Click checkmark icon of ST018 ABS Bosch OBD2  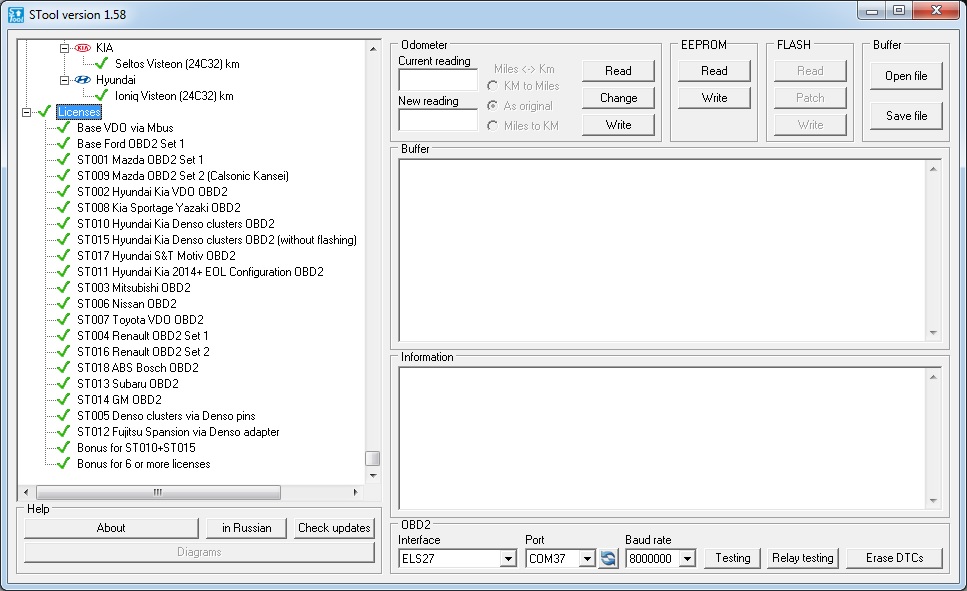tap(64, 368)
